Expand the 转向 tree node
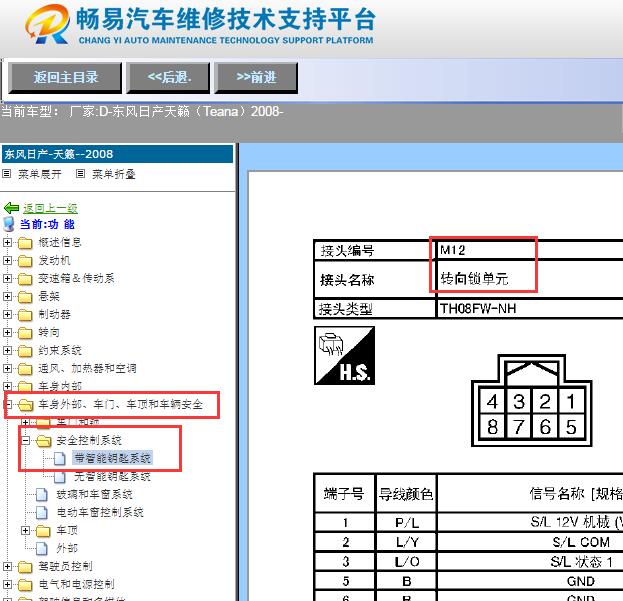This screenshot has height=601, width=623. point(7,332)
